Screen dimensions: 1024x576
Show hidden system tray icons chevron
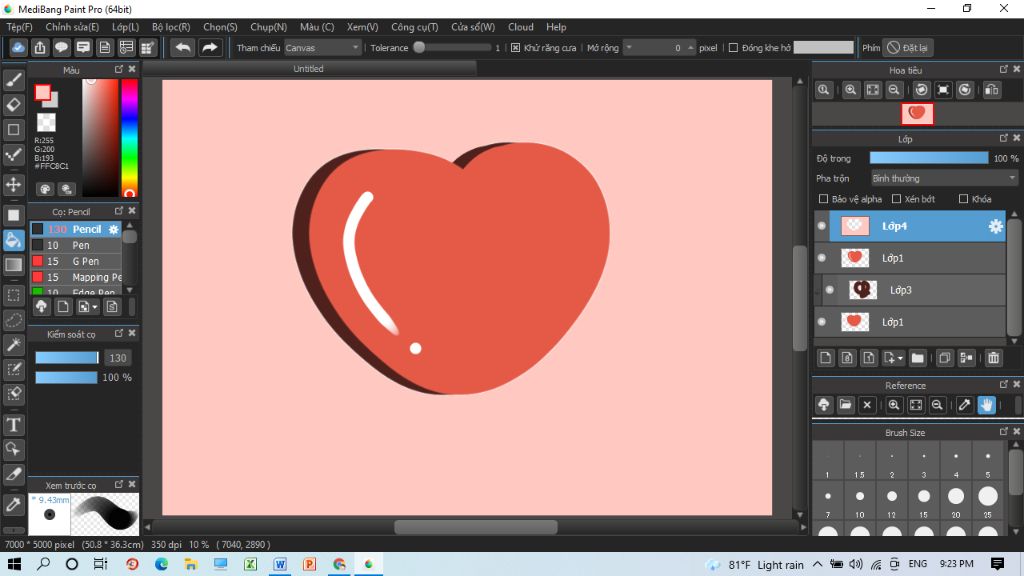818,564
